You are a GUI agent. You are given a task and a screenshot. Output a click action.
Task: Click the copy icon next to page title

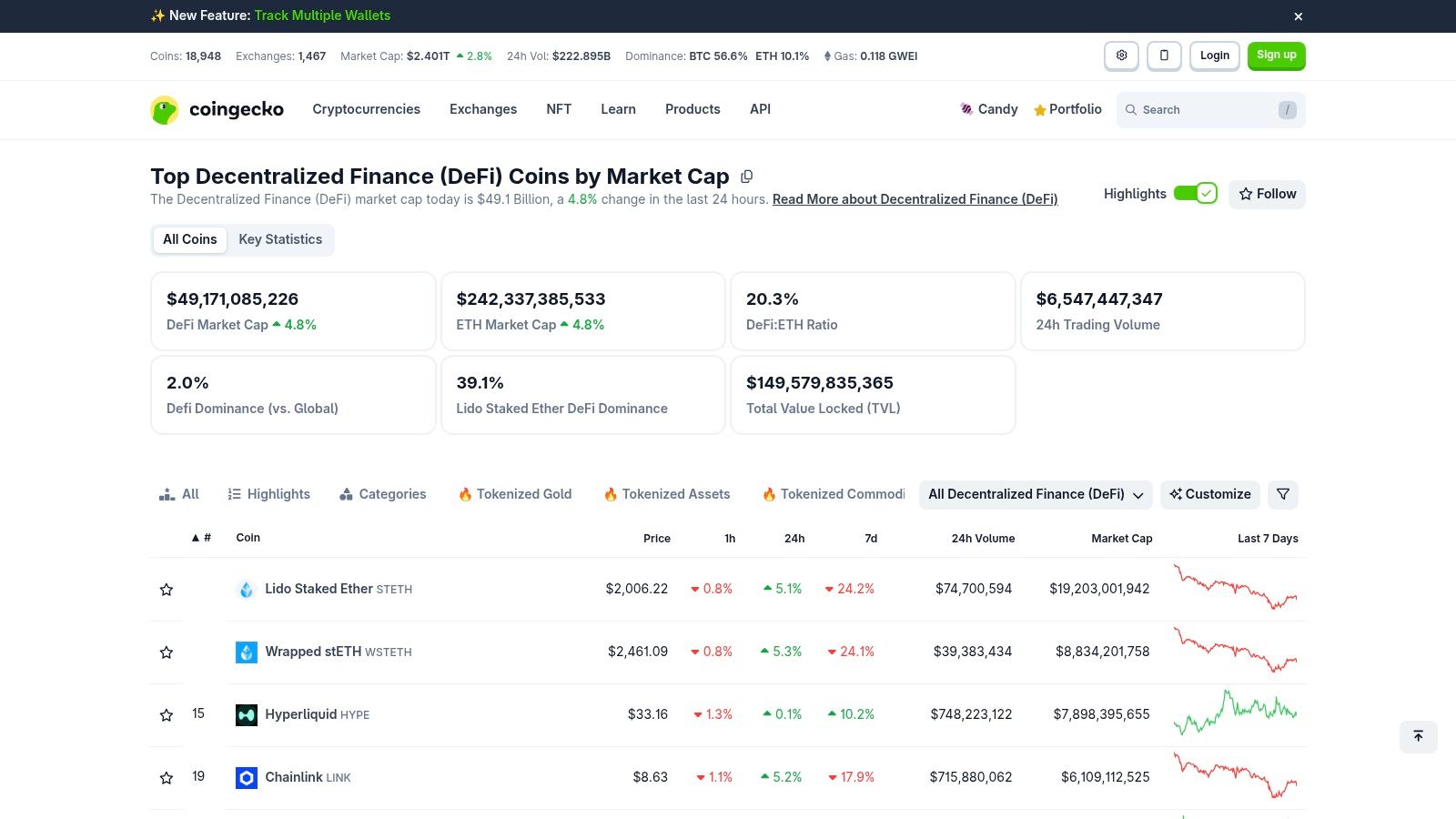[747, 176]
